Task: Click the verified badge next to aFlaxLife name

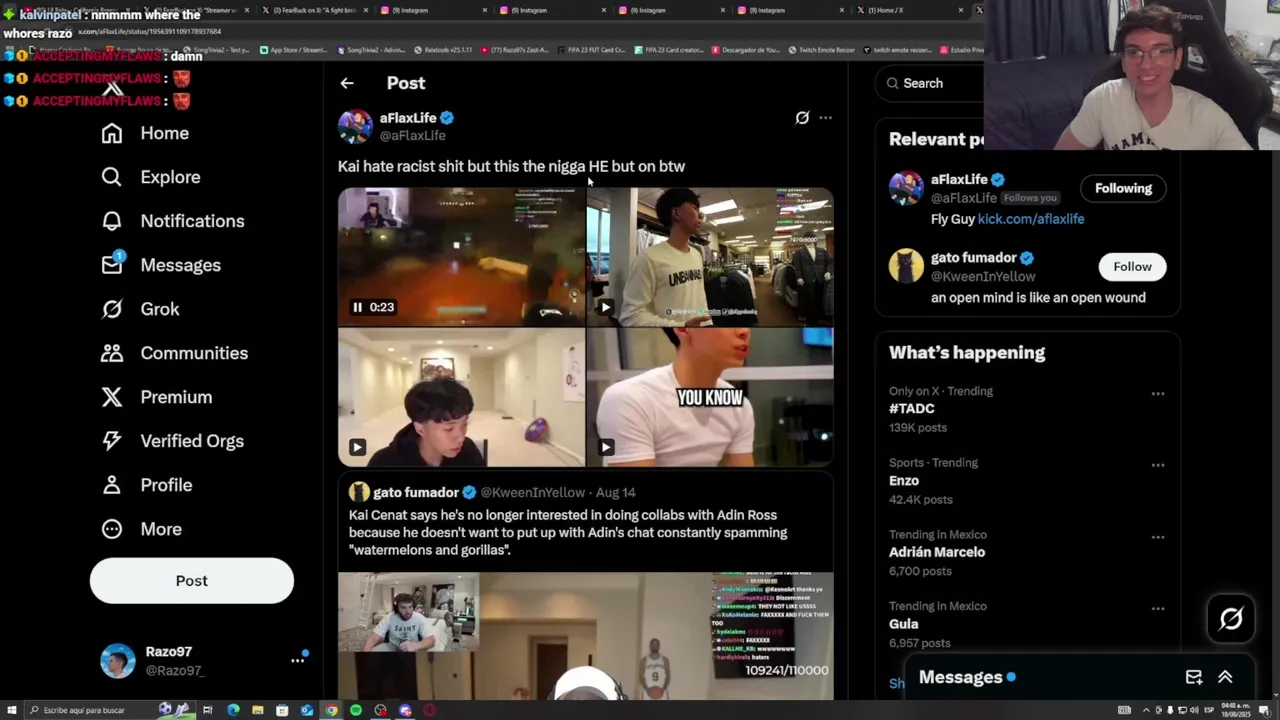Action: (x=447, y=118)
